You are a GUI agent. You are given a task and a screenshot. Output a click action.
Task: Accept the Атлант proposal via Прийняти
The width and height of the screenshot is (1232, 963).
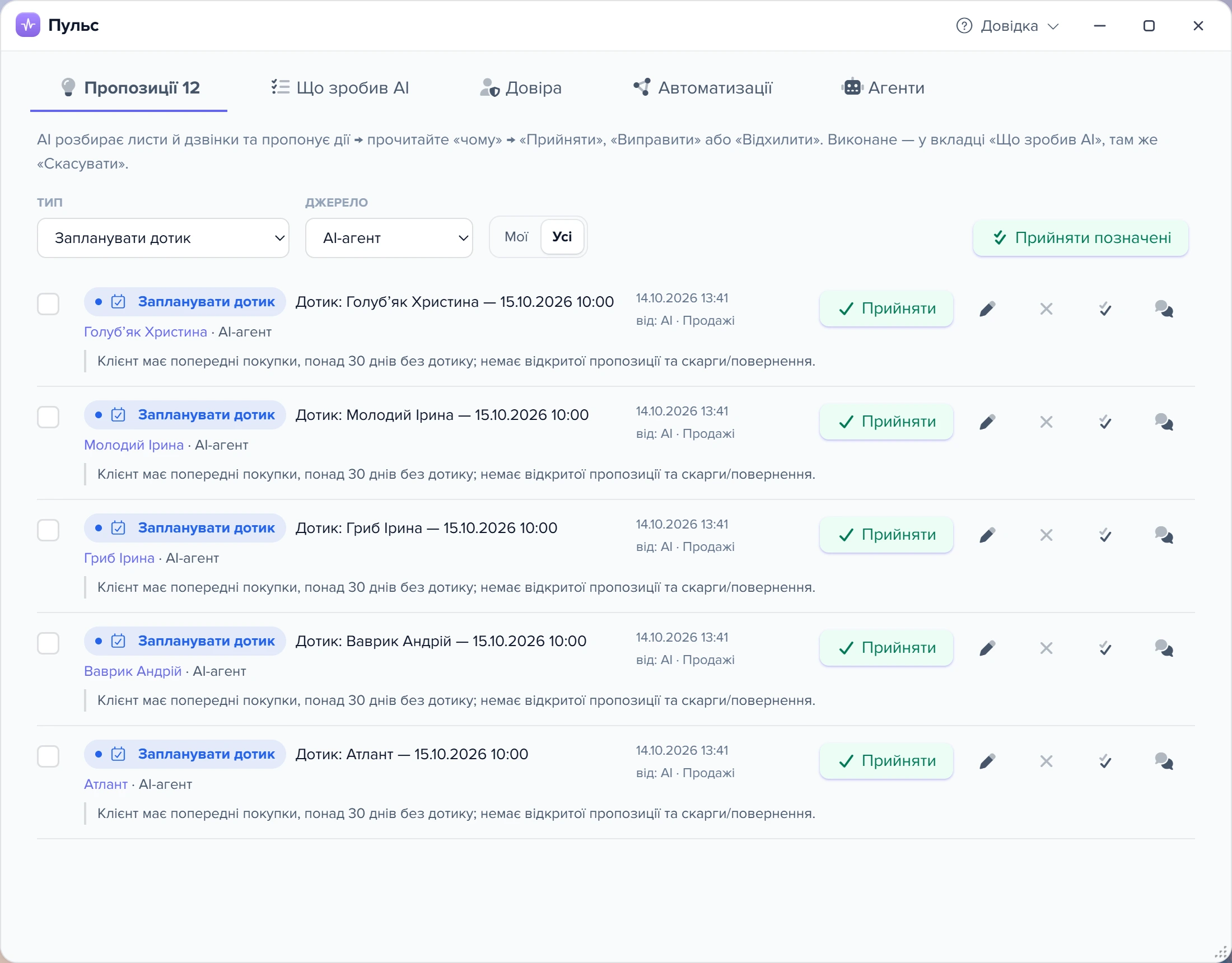886,761
